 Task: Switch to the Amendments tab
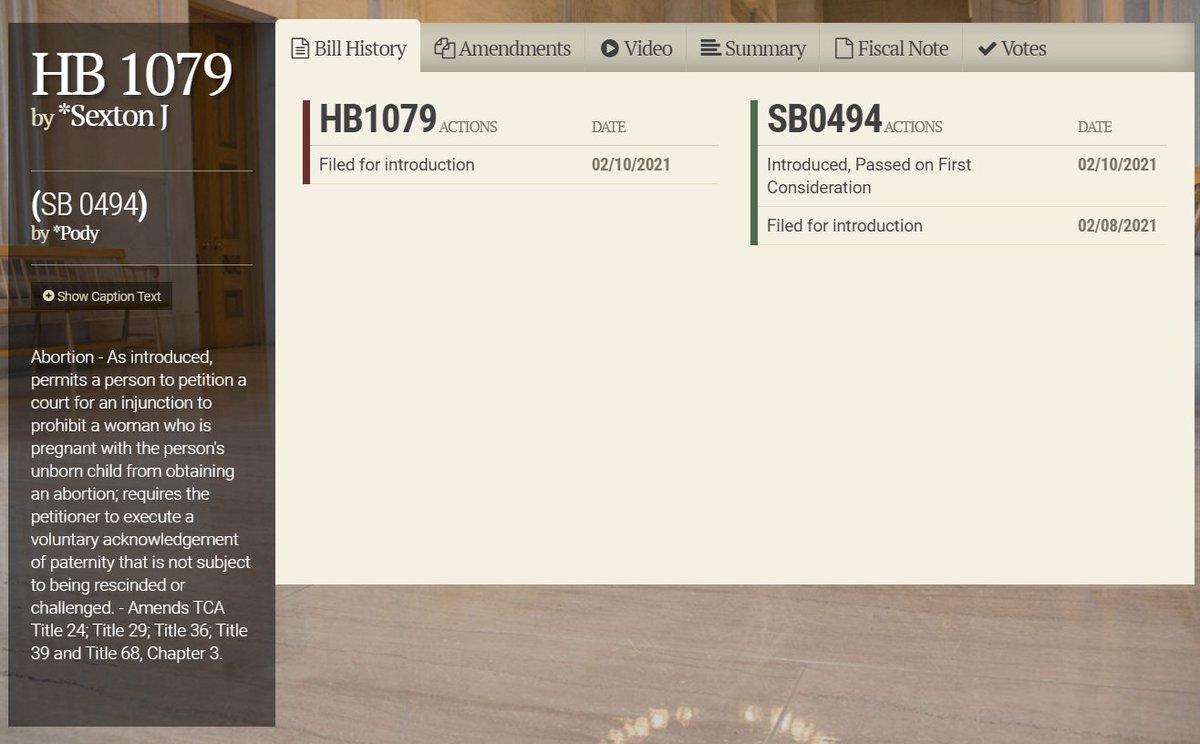[502, 48]
